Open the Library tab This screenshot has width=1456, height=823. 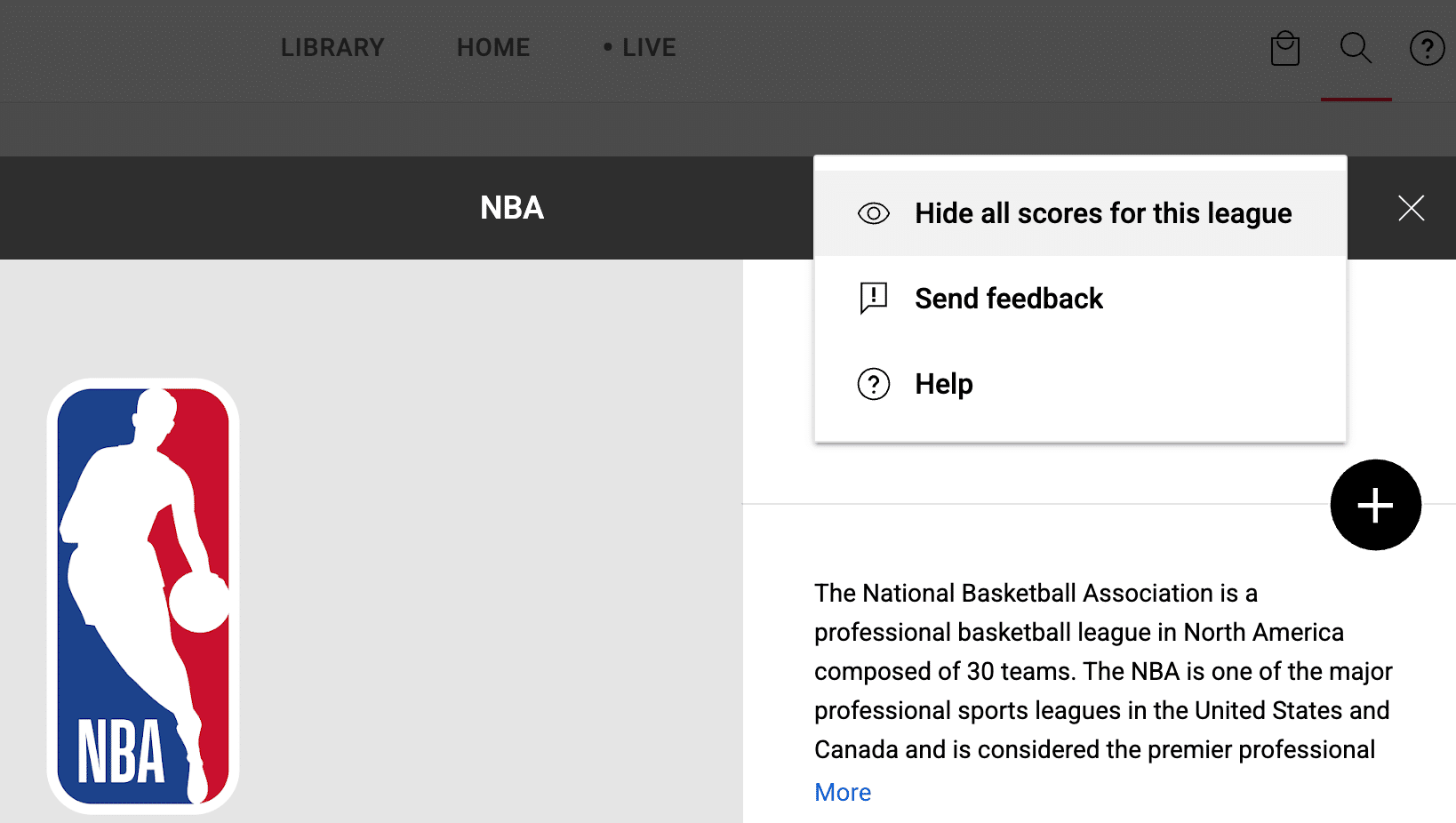(x=332, y=47)
